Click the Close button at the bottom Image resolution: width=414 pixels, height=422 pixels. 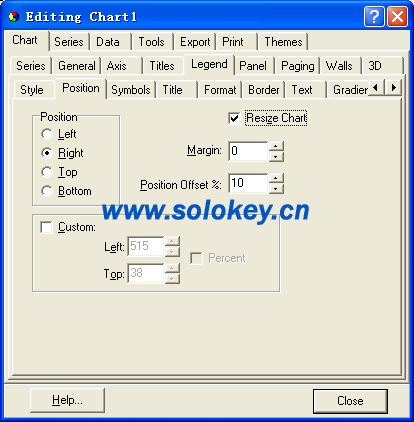350,401
